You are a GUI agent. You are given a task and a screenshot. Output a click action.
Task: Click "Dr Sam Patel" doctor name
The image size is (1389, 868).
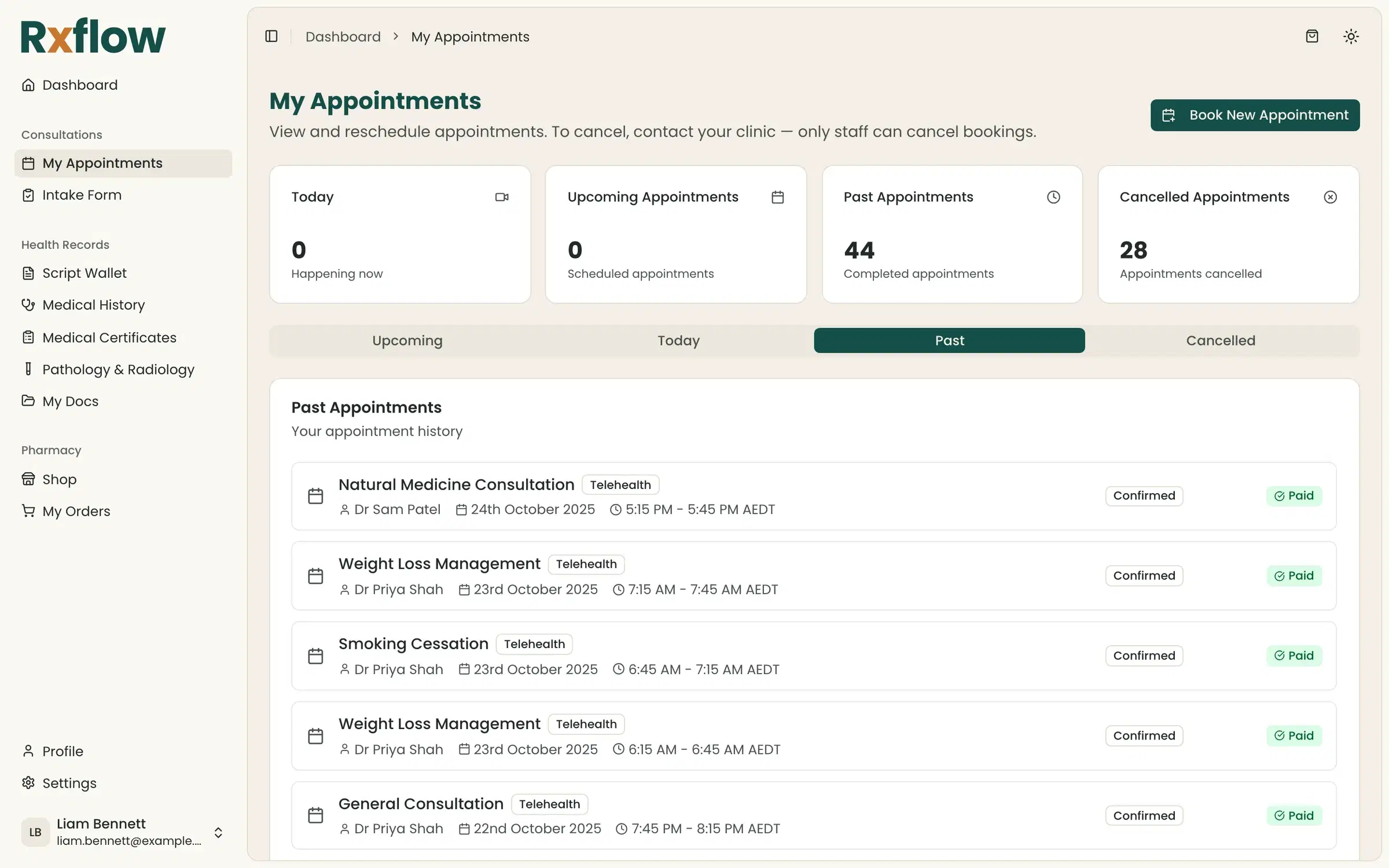tap(397, 509)
